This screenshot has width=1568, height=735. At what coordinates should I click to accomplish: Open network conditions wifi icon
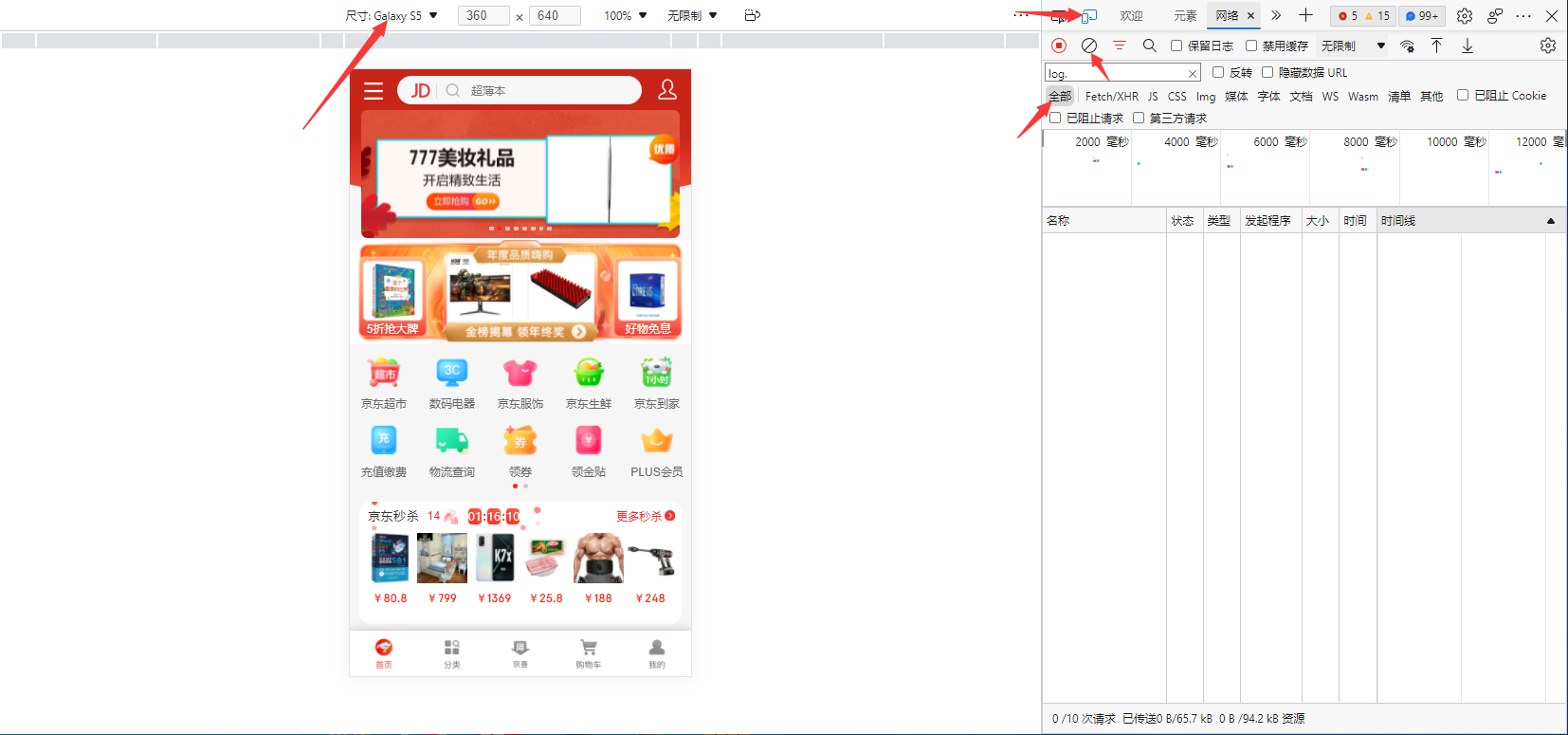pyautogui.click(x=1407, y=46)
